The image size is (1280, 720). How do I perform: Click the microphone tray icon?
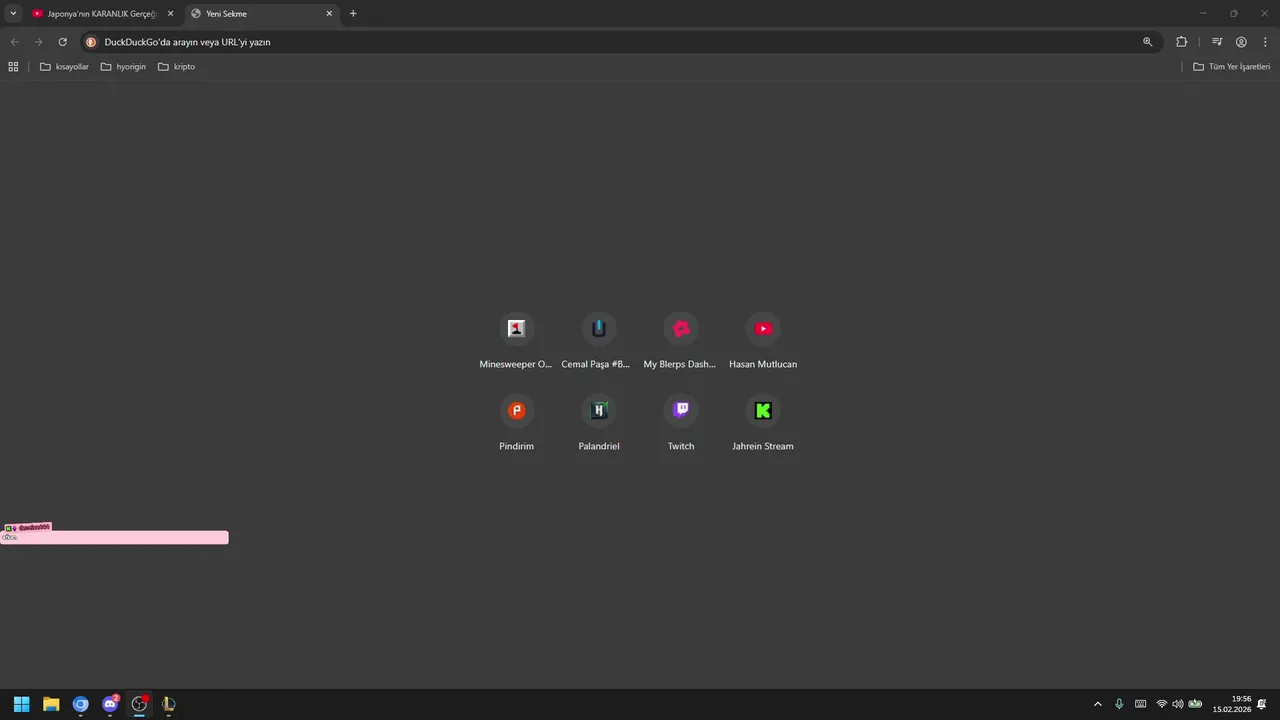pyautogui.click(x=1119, y=704)
